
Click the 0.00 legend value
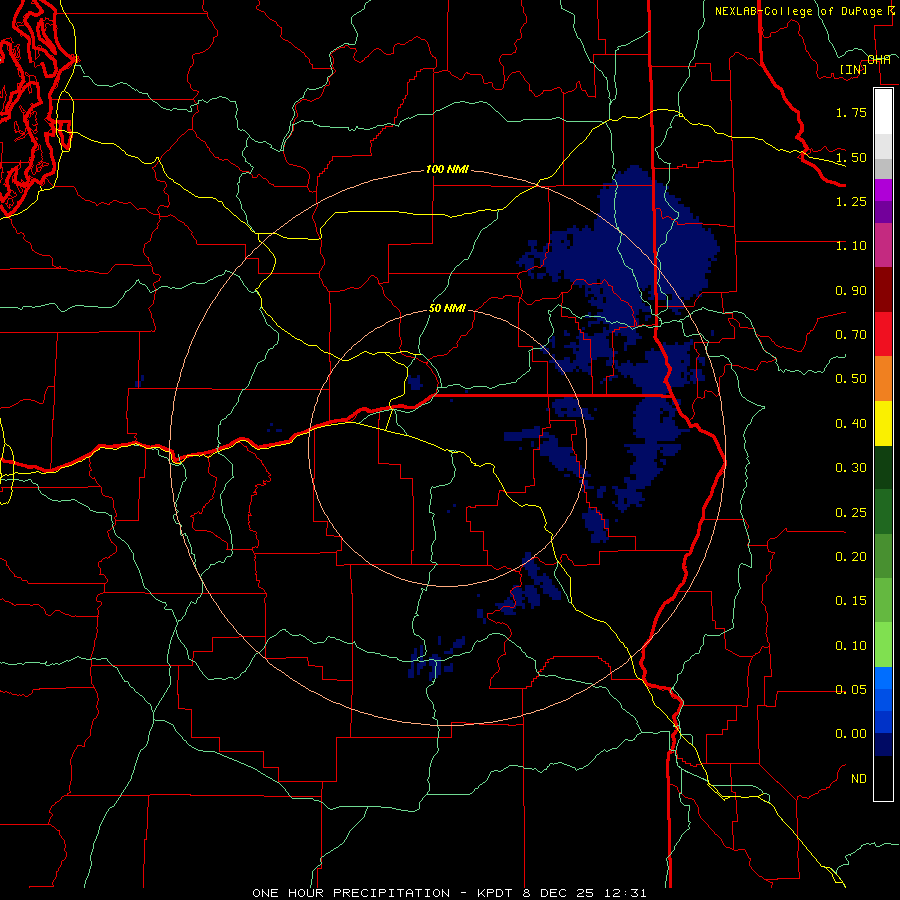(x=851, y=734)
